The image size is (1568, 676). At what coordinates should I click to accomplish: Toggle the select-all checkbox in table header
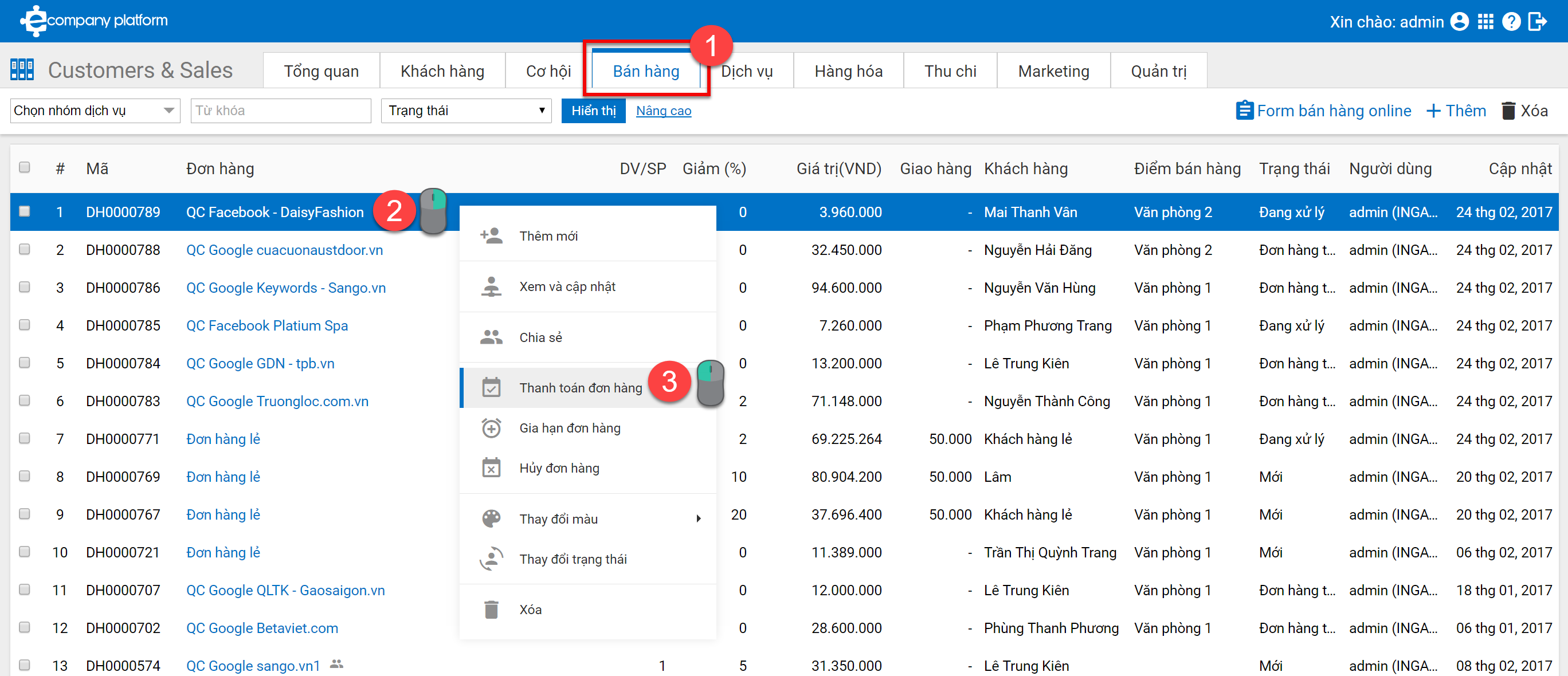(x=24, y=167)
